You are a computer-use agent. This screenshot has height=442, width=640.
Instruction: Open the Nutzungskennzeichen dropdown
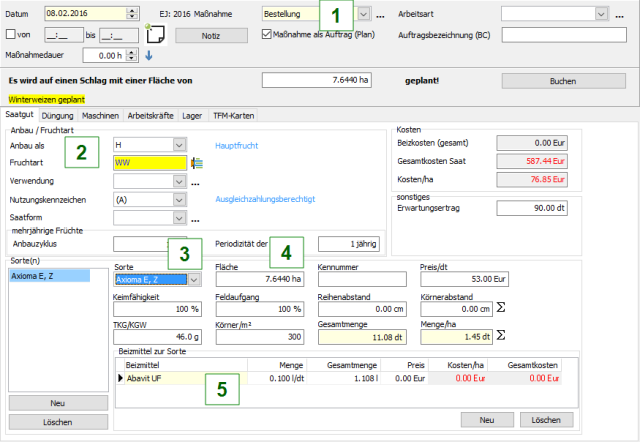coord(179,199)
